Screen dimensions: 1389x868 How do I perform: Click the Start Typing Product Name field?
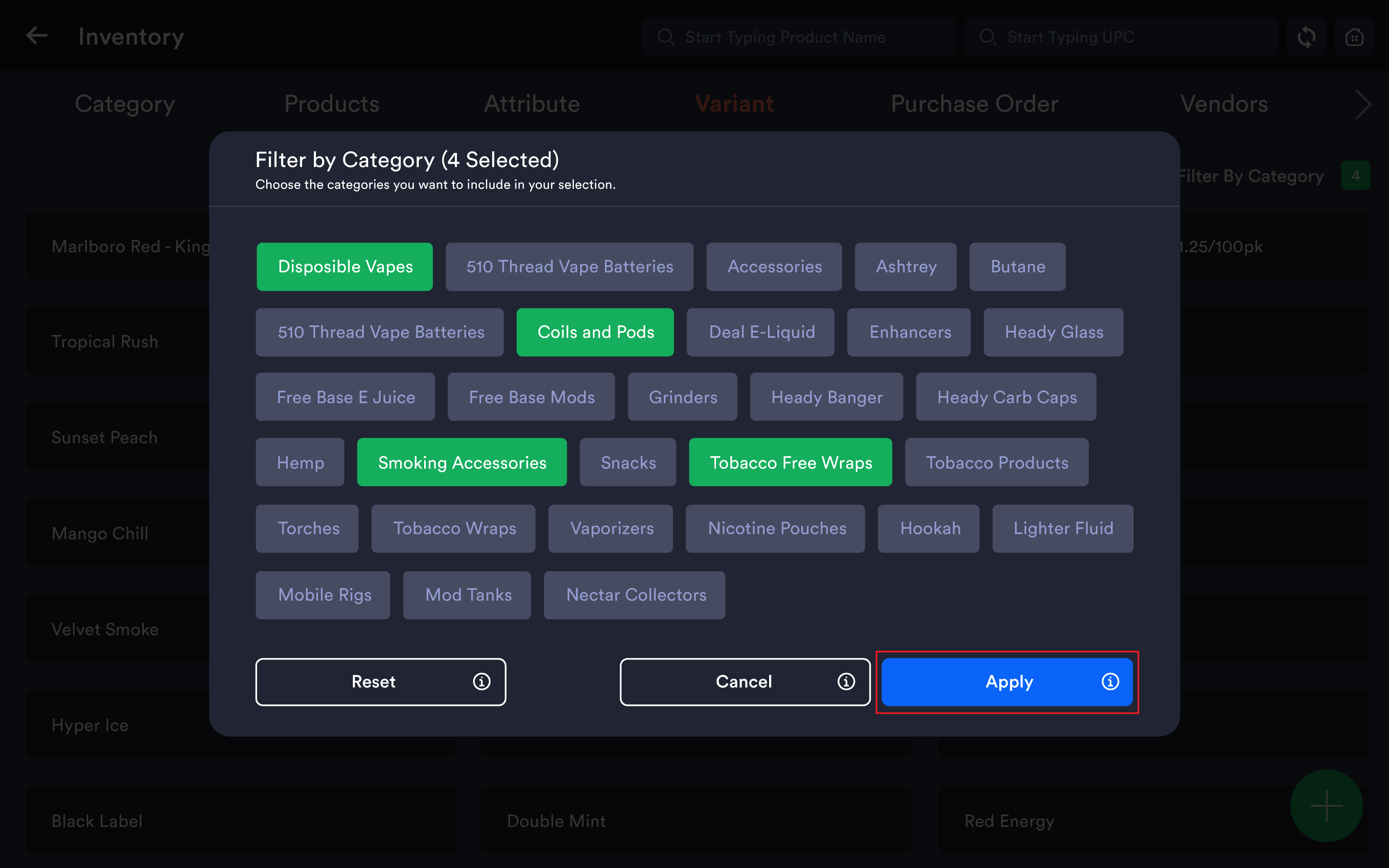tap(799, 37)
